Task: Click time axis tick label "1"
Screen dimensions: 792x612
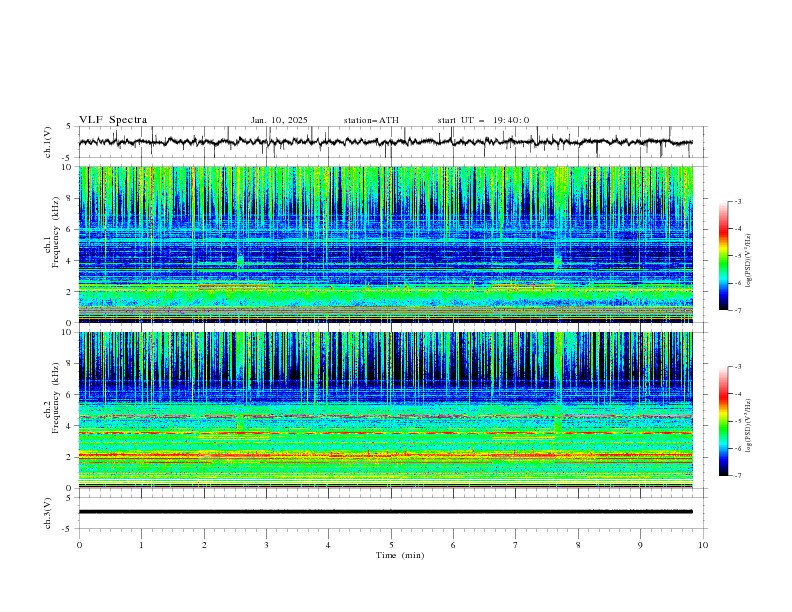Action: click(141, 545)
